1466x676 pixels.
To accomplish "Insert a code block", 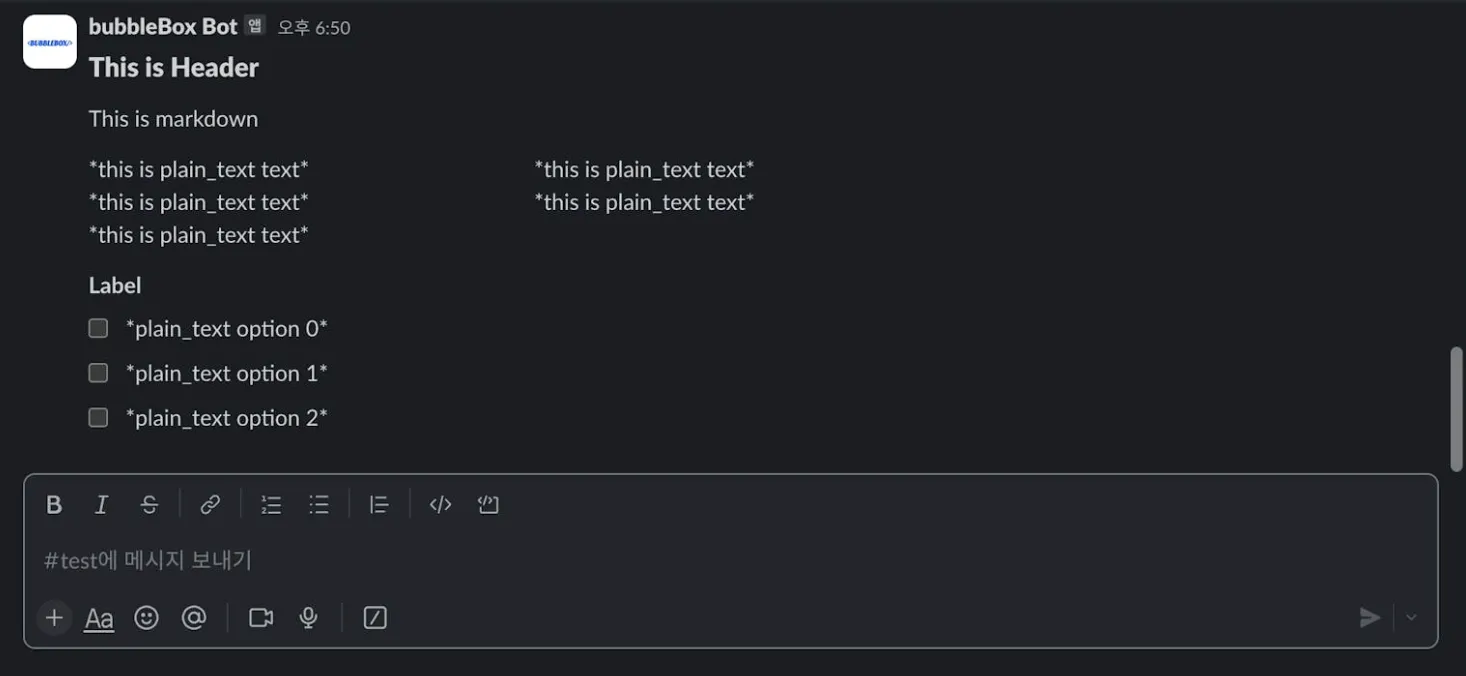I will coord(488,505).
